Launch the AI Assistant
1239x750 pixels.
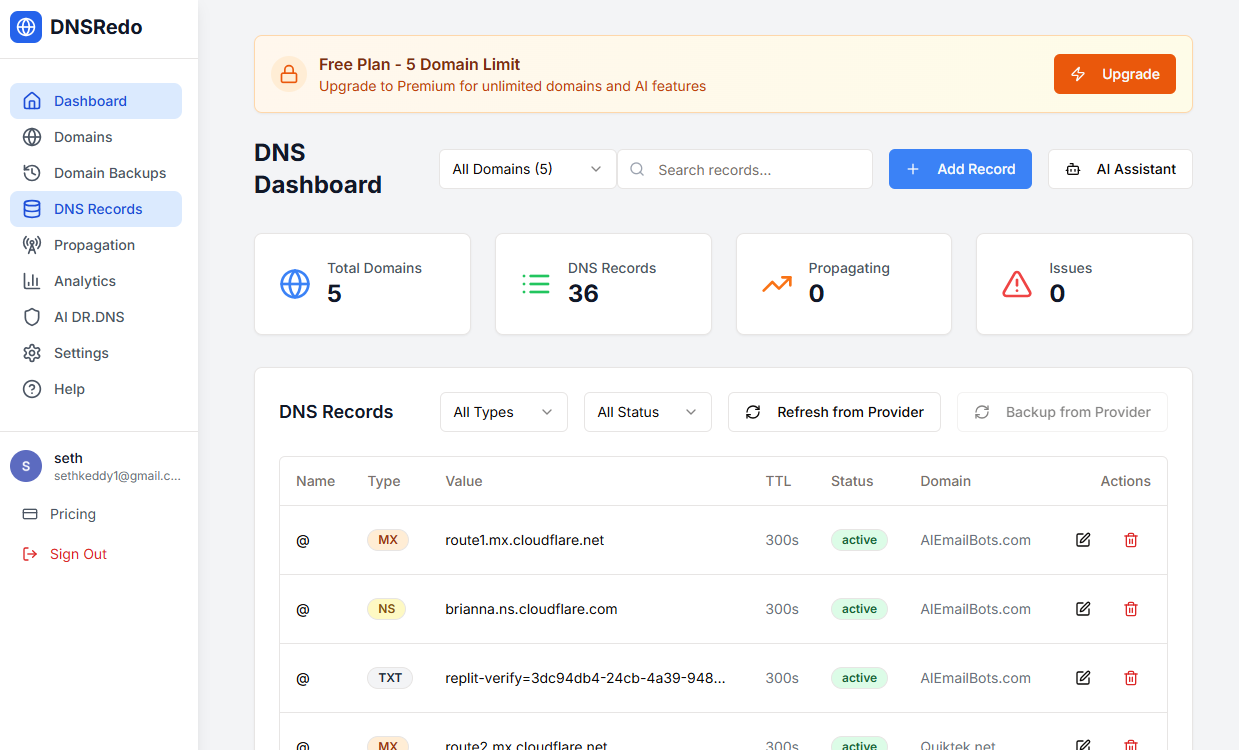1120,169
